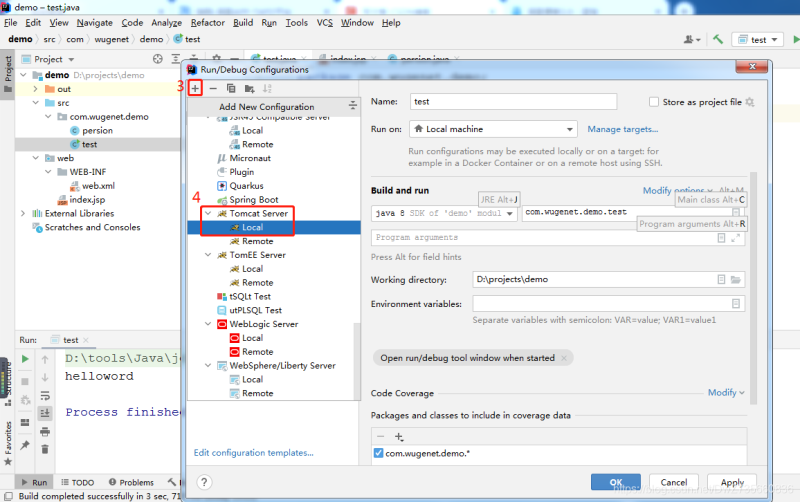Click the Print icon in the Run panel

click(45, 432)
